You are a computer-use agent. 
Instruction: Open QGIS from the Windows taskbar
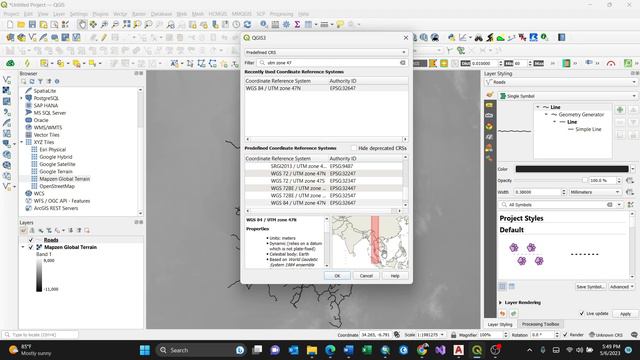click(x=477, y=350)
